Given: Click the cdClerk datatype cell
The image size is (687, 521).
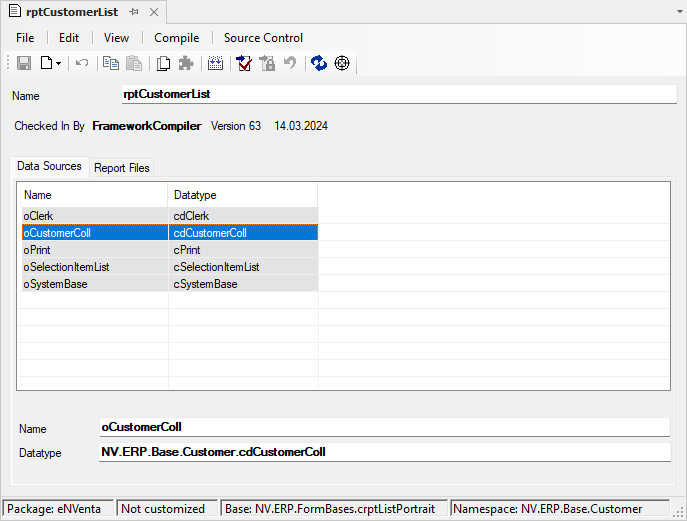Looking at the screenshot, I should 243,216.
